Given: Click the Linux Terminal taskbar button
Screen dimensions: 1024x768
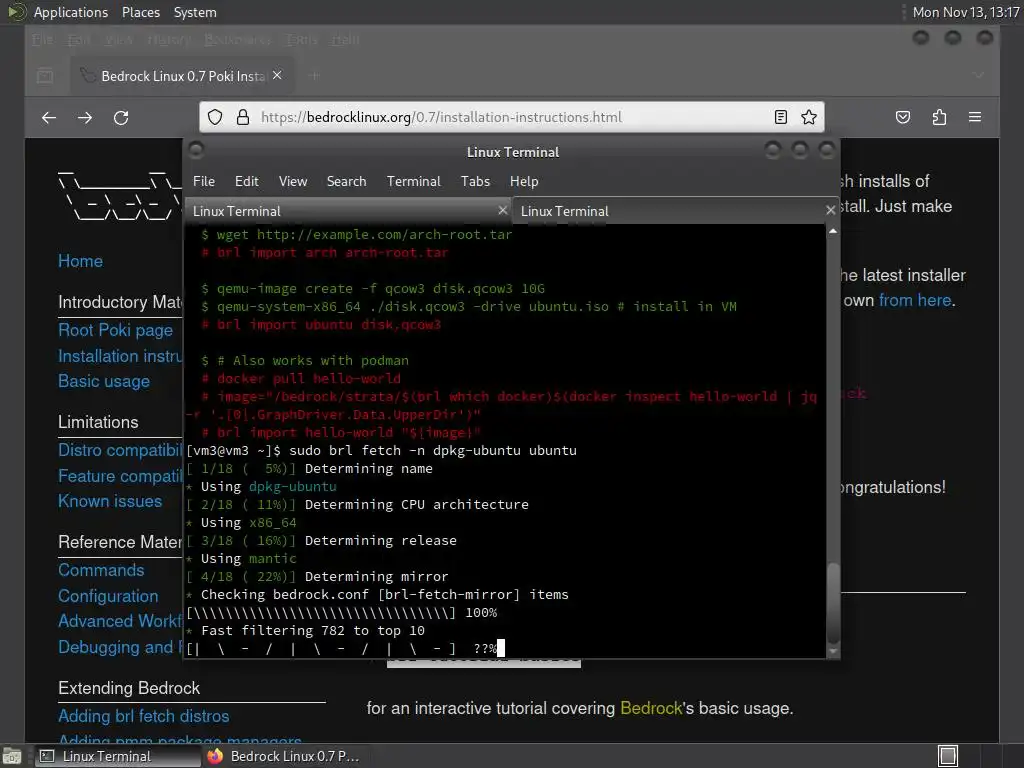Looking at the screenshot, I should point(118,756).
